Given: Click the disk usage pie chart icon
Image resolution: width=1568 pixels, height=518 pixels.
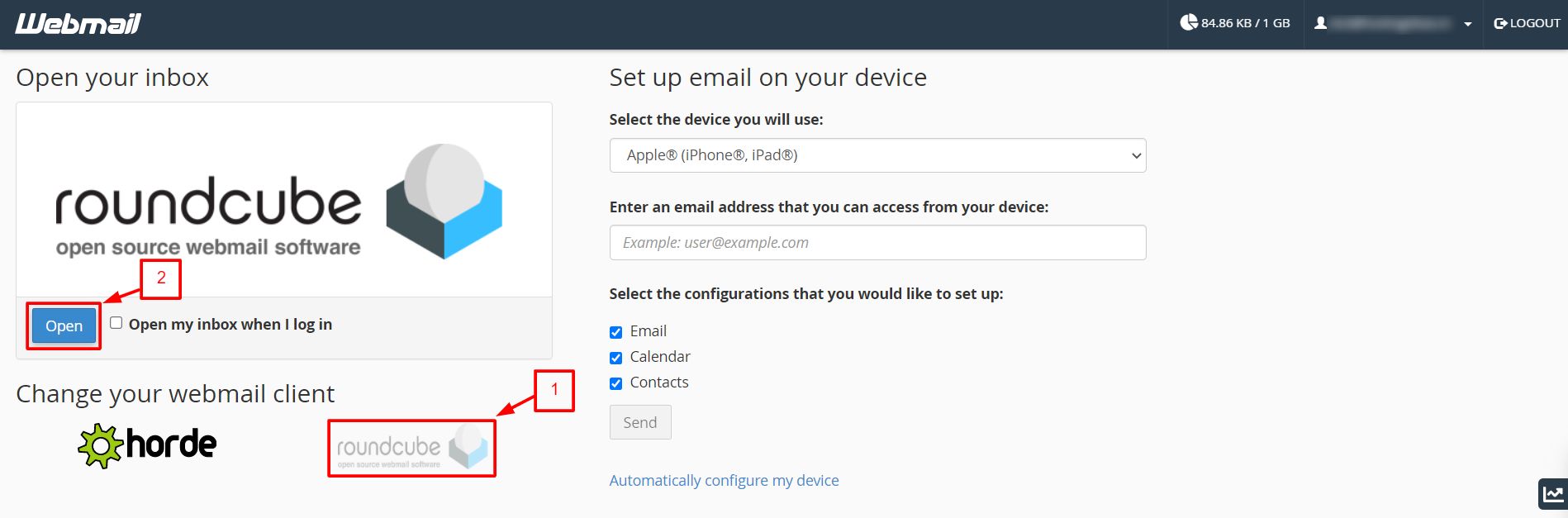Looking at the screenshot, I should 1188,23.
